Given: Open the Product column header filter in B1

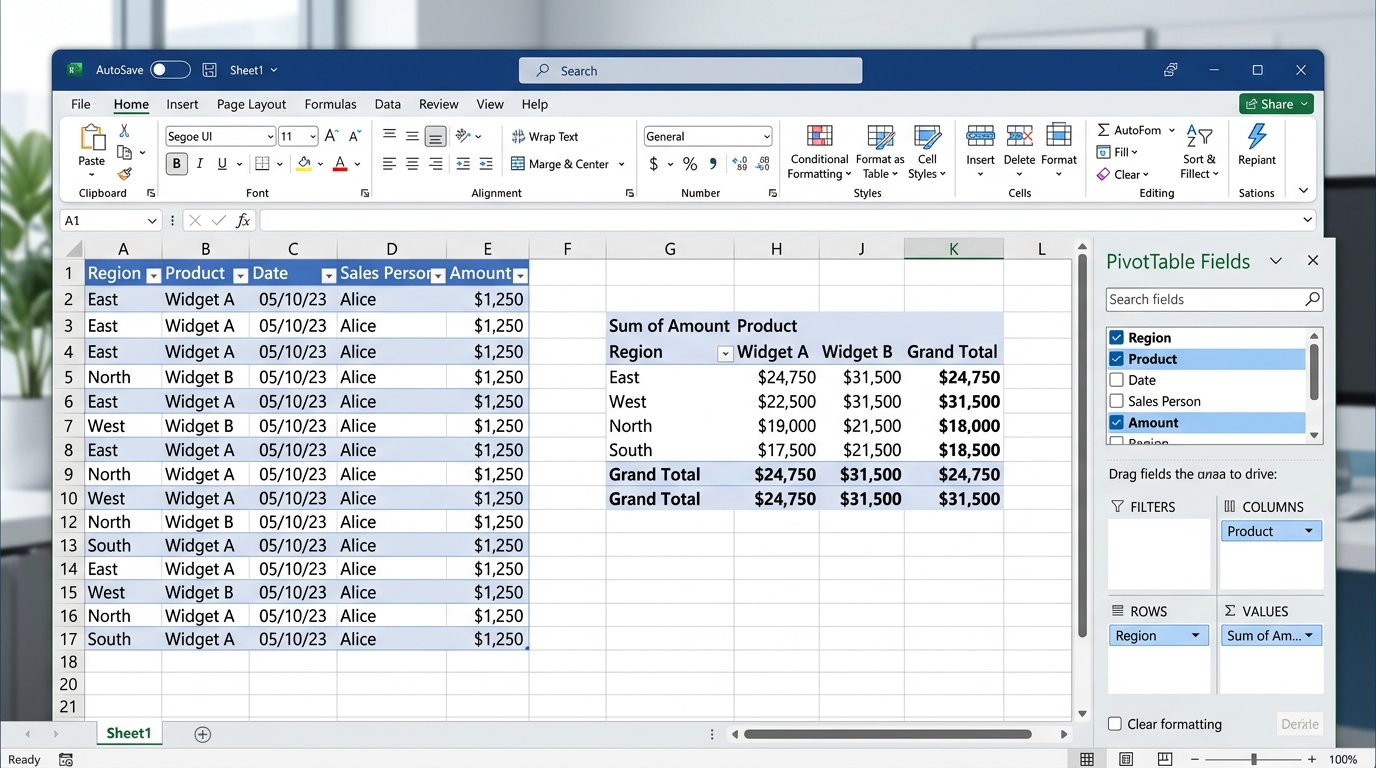Looking at the screenshot, I should [240, 275].
